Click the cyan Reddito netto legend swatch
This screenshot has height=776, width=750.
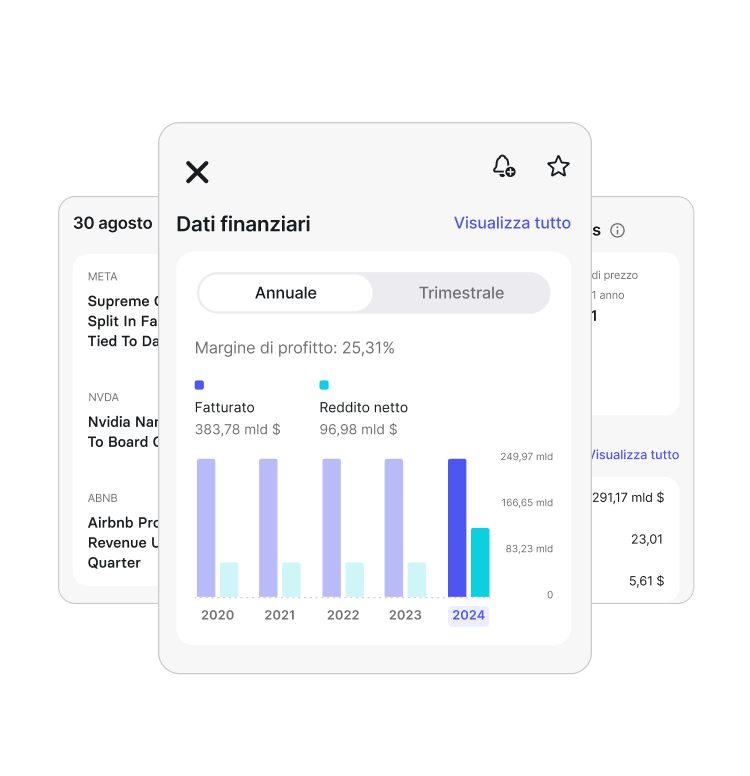pos(324,385)
